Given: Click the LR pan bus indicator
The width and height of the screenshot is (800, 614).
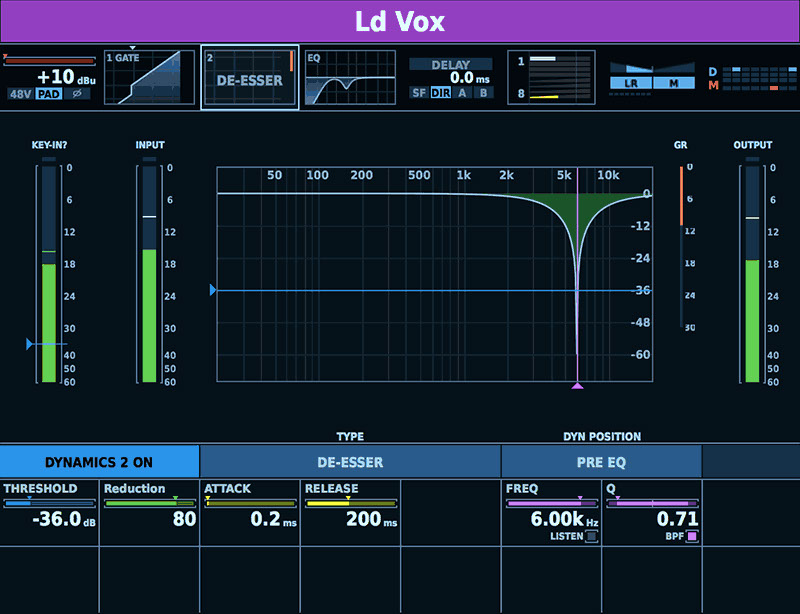Looking at the screenshot, I should point(631,83).
